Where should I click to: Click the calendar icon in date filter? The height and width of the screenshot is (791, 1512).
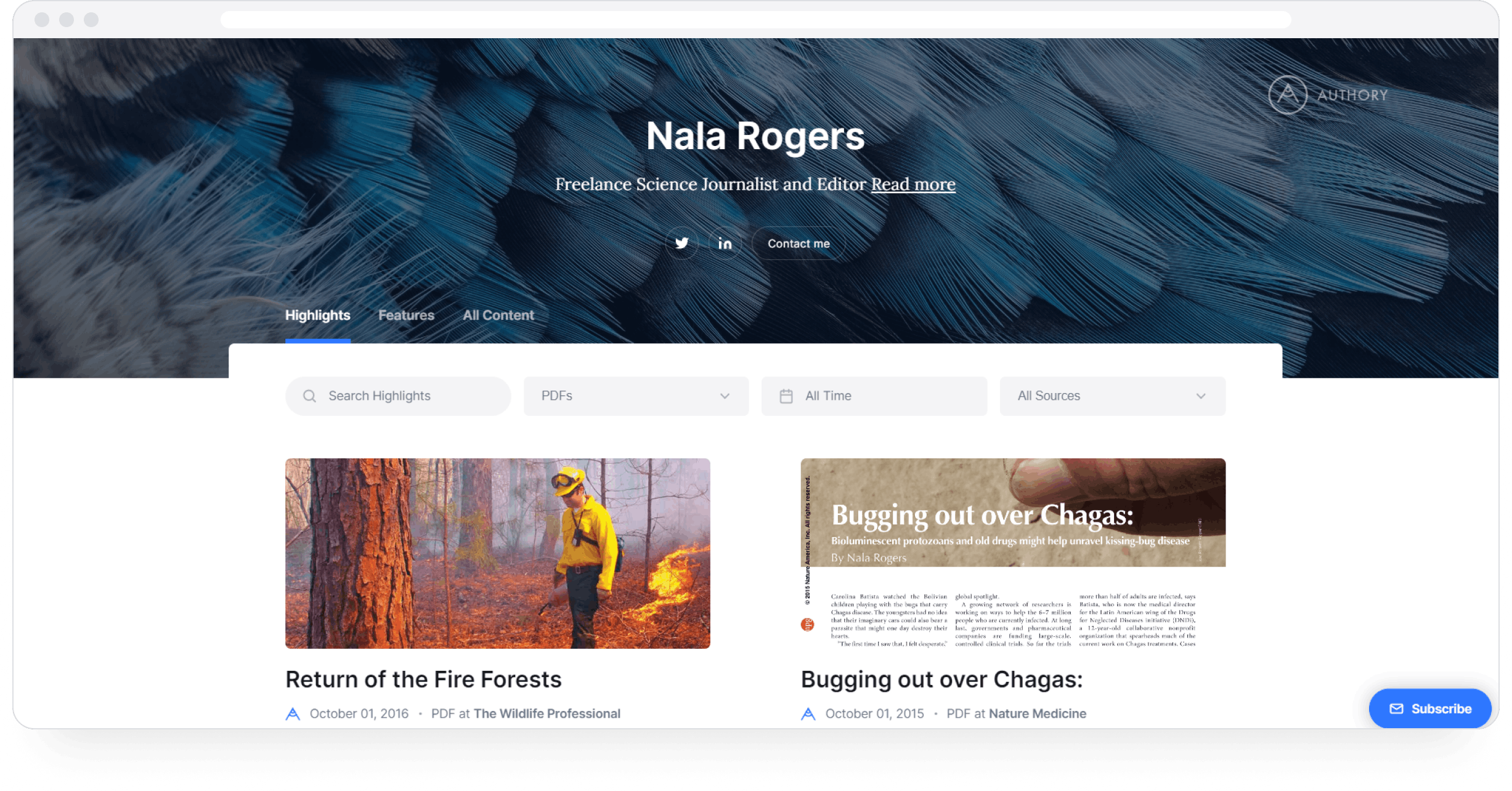(x=787, y=395)
